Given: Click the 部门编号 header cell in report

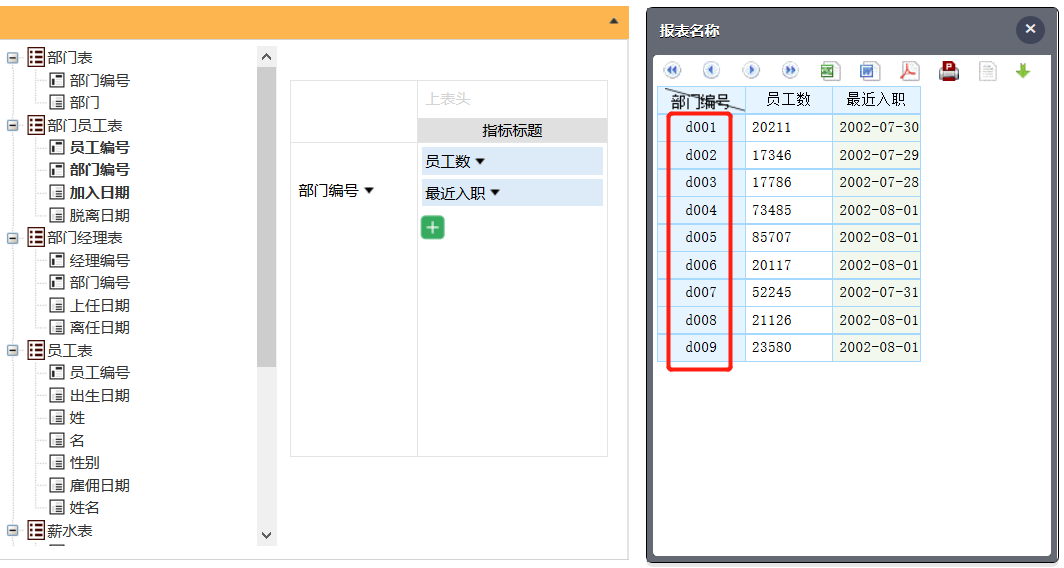Looking at the screenshot, I should [701, 100].
